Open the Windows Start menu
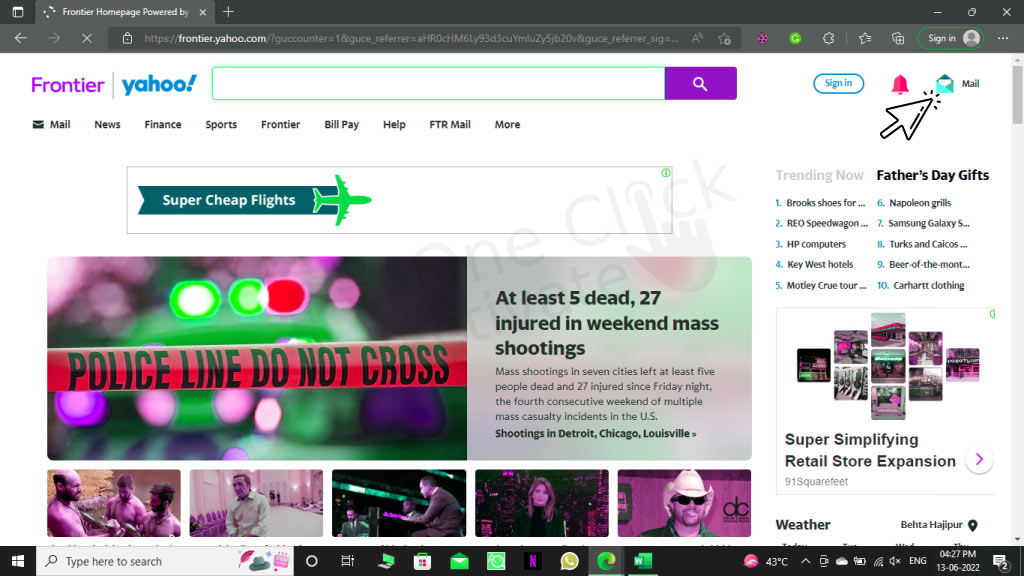Image resolution: width=1024 pixels, height=576 pixels. 18,561
